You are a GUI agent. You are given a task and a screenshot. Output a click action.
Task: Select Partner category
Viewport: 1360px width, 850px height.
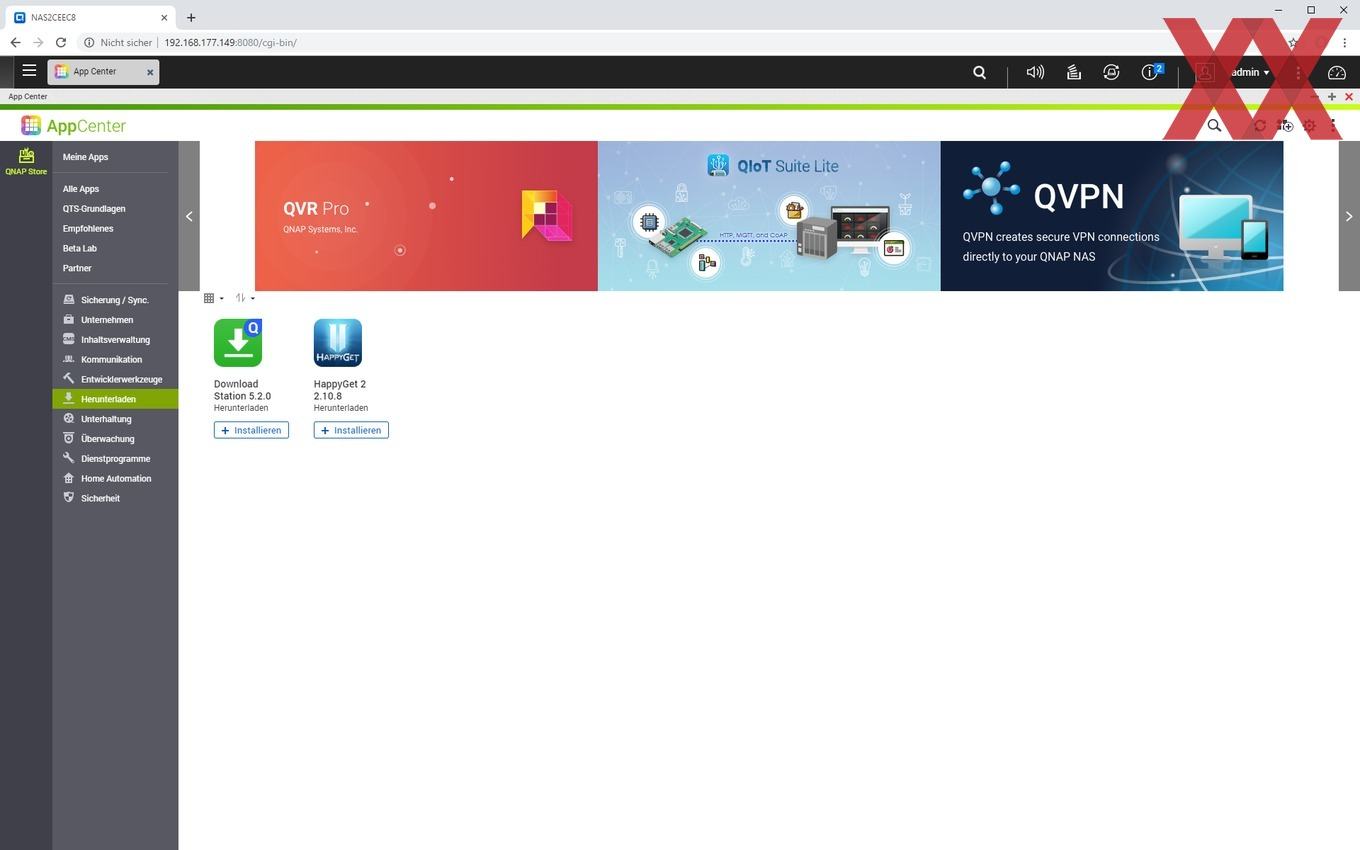click(x=77, y=268)
